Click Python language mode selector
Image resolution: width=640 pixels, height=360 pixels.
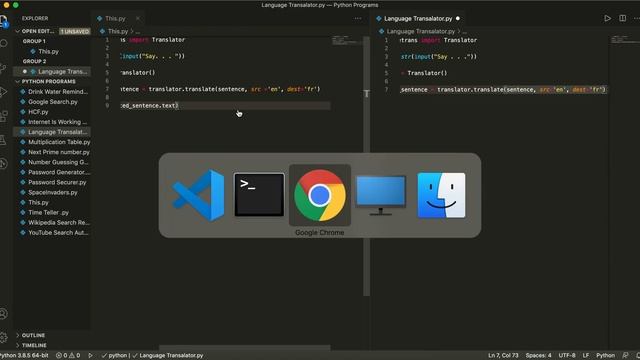click(605, 356)
